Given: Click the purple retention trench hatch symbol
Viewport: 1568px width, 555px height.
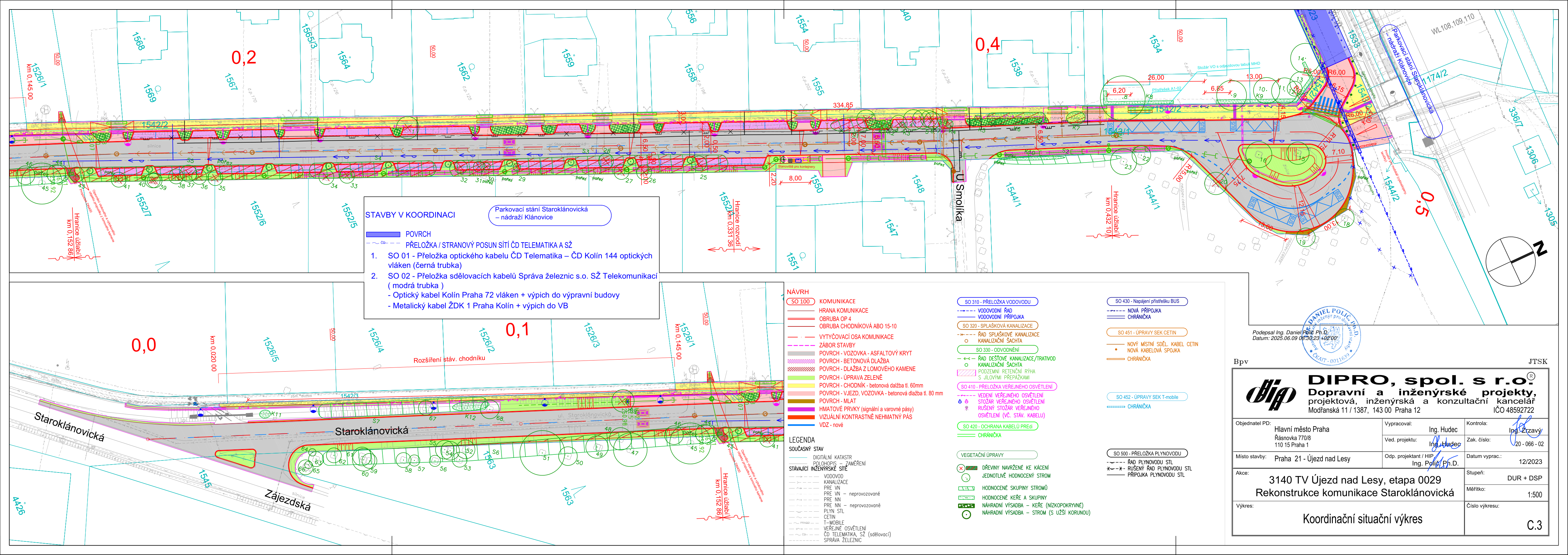Looking at the screenshot, I should tap(966, 372).
